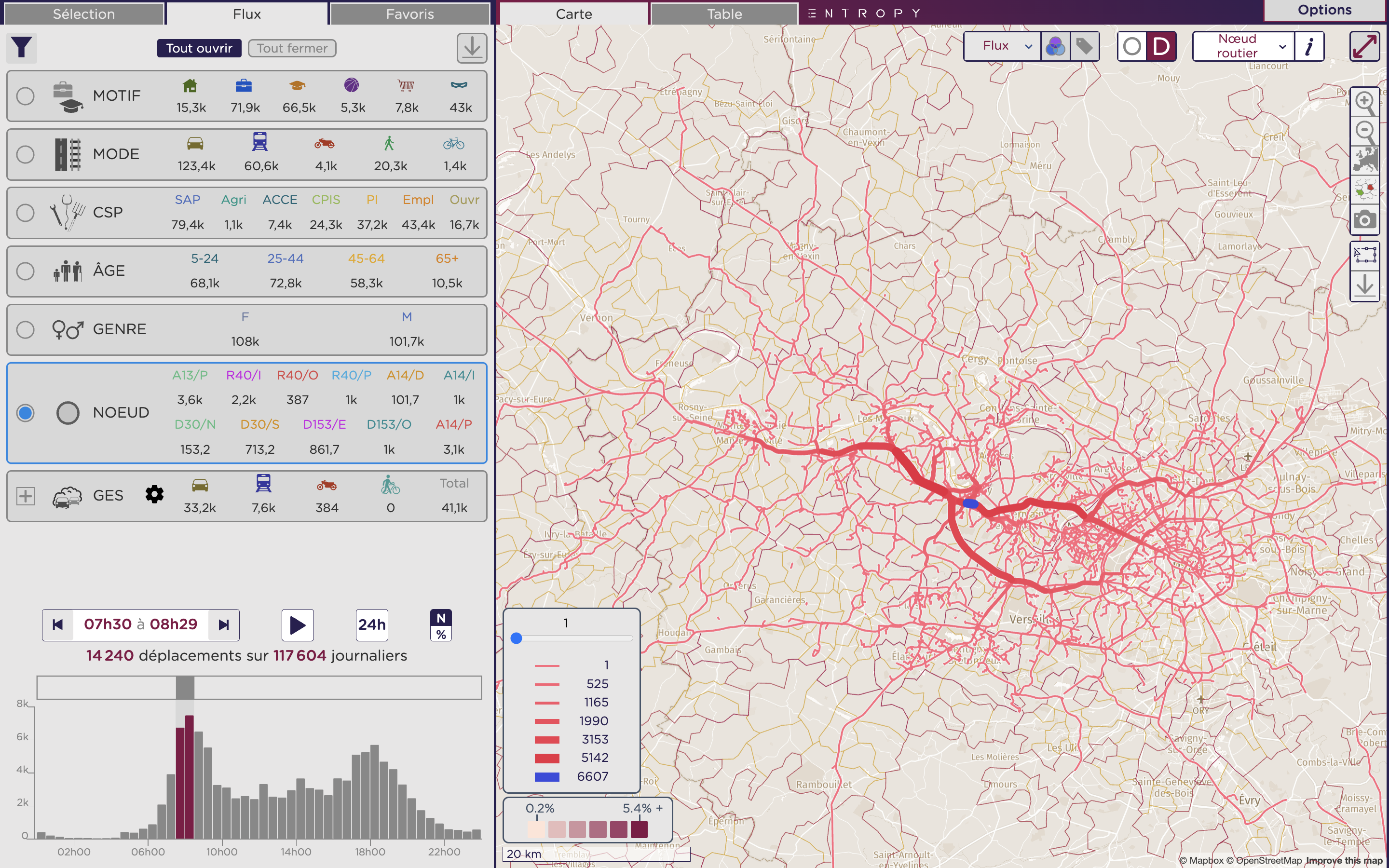Select the MOTIF radio button

pos(25,96)
